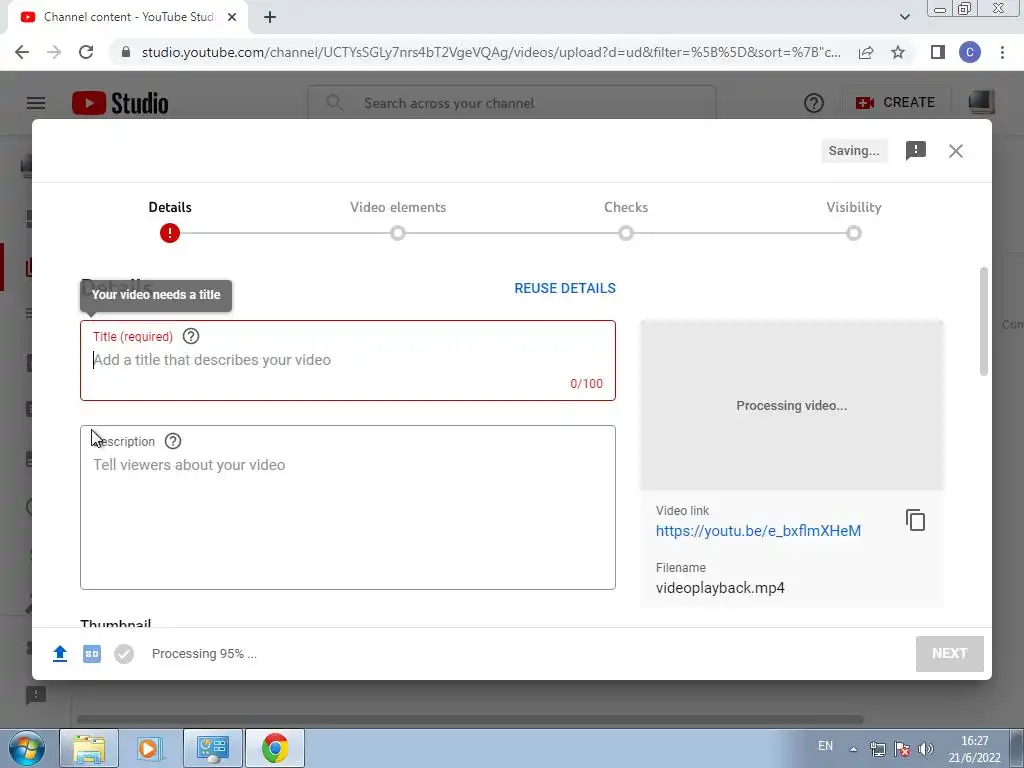Click the network tray icon
Image resolution: width=1024 pixels, height=768 pixels.
click(878, 749)
